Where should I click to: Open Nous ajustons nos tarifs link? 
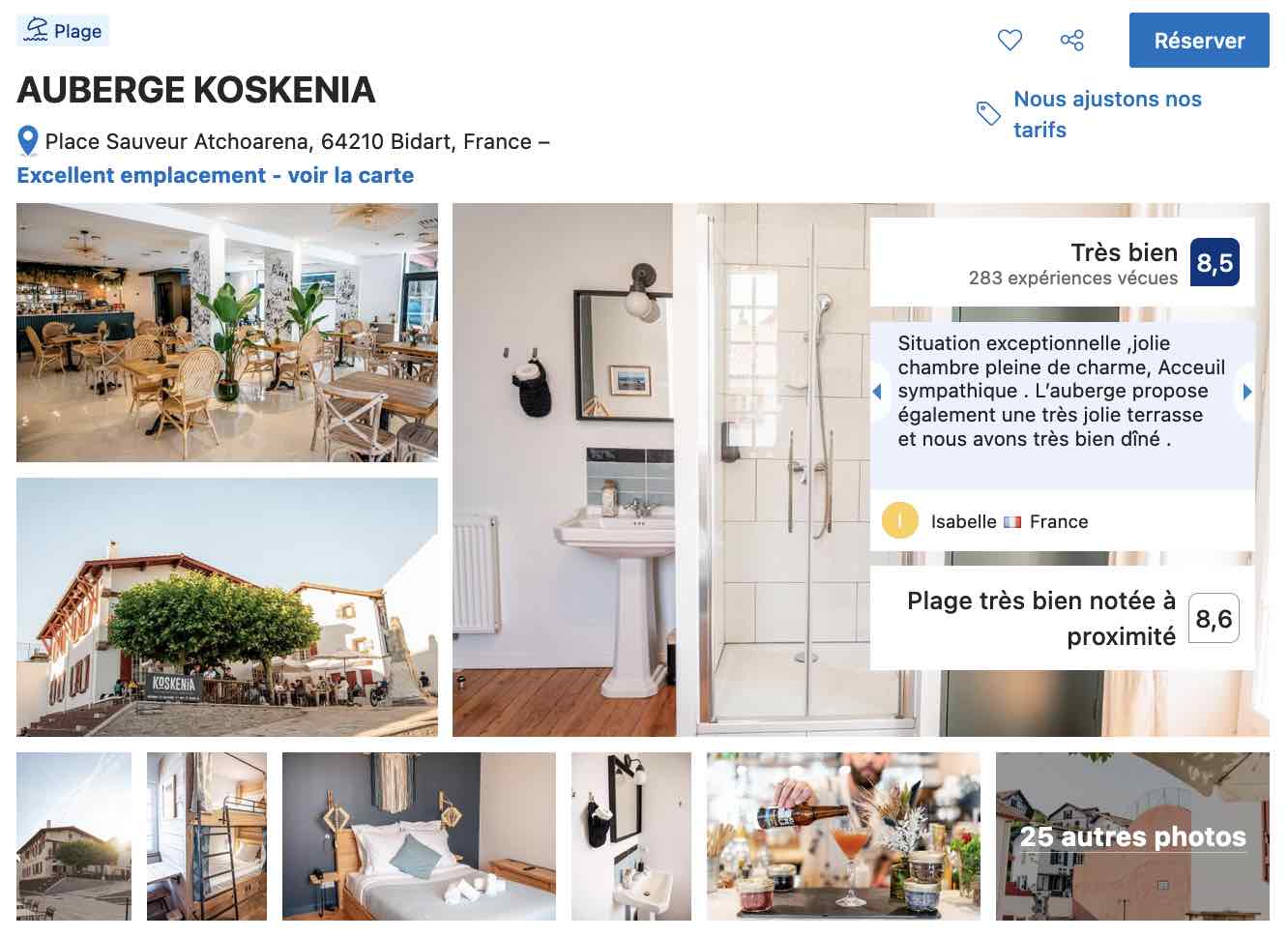[x=1107, y=114]
